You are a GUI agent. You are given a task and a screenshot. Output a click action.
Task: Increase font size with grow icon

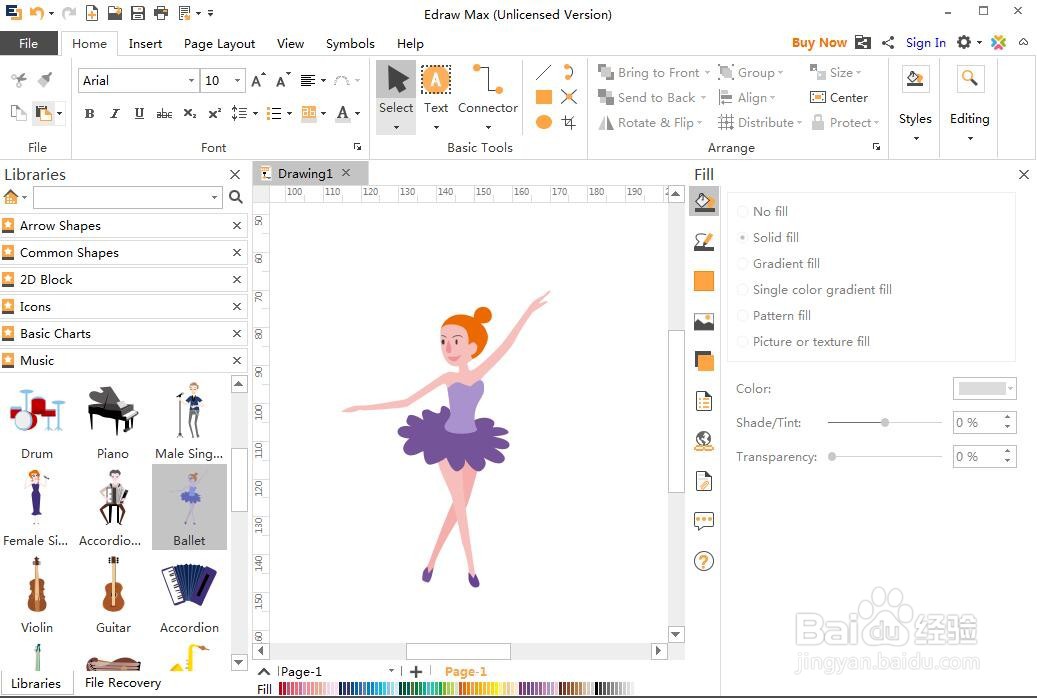(259, 80)
